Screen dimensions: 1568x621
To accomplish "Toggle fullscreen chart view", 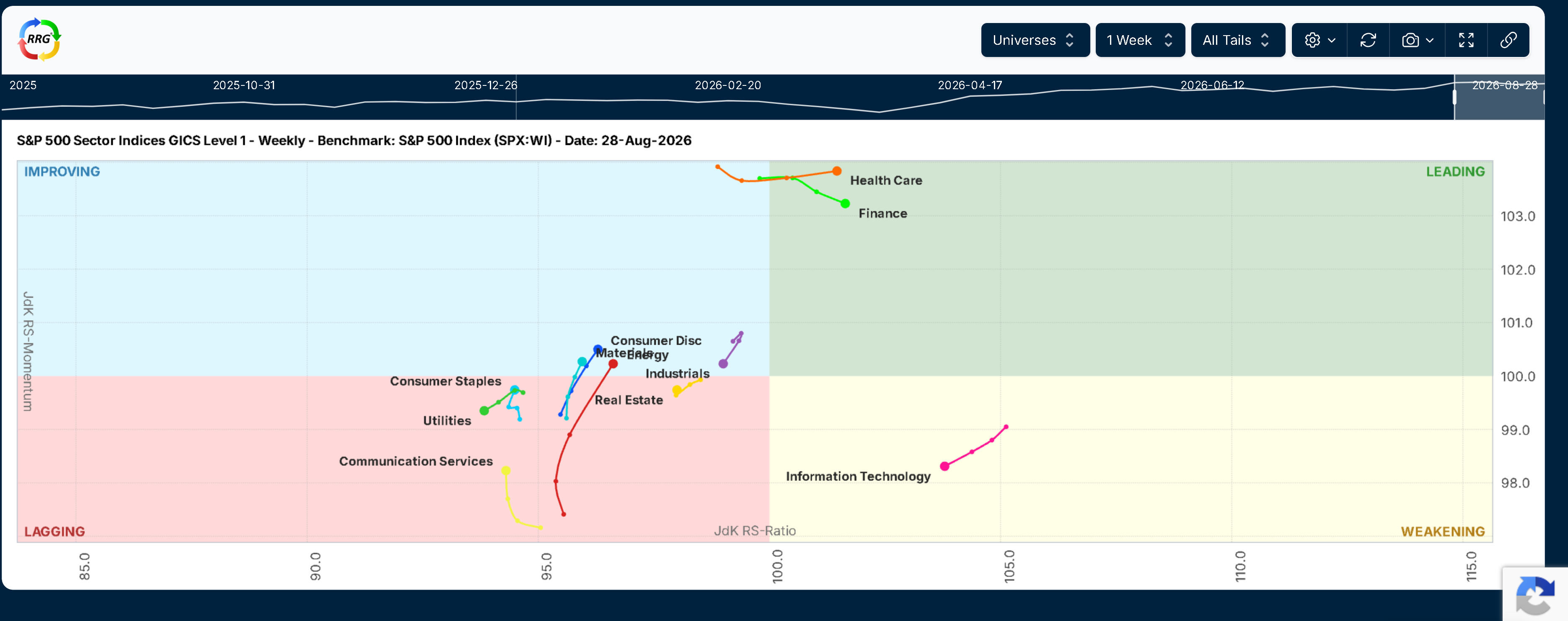I will (x=1466, y=40).
